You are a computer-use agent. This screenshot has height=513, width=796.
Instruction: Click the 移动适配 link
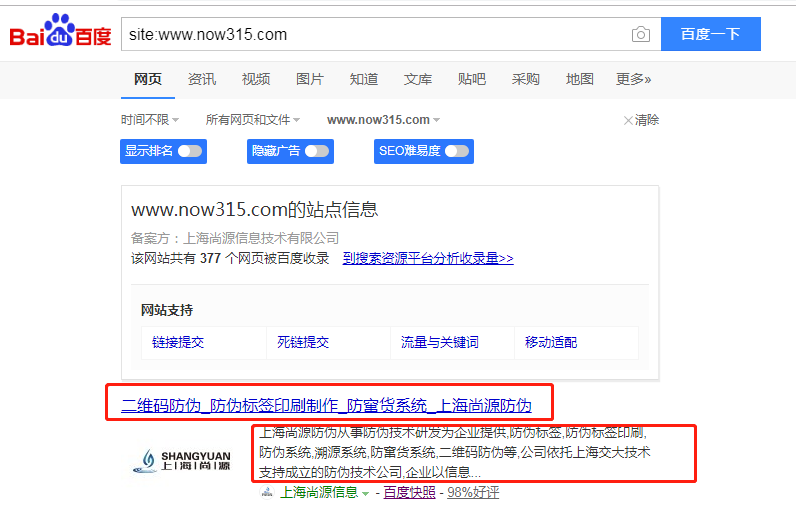551,343
